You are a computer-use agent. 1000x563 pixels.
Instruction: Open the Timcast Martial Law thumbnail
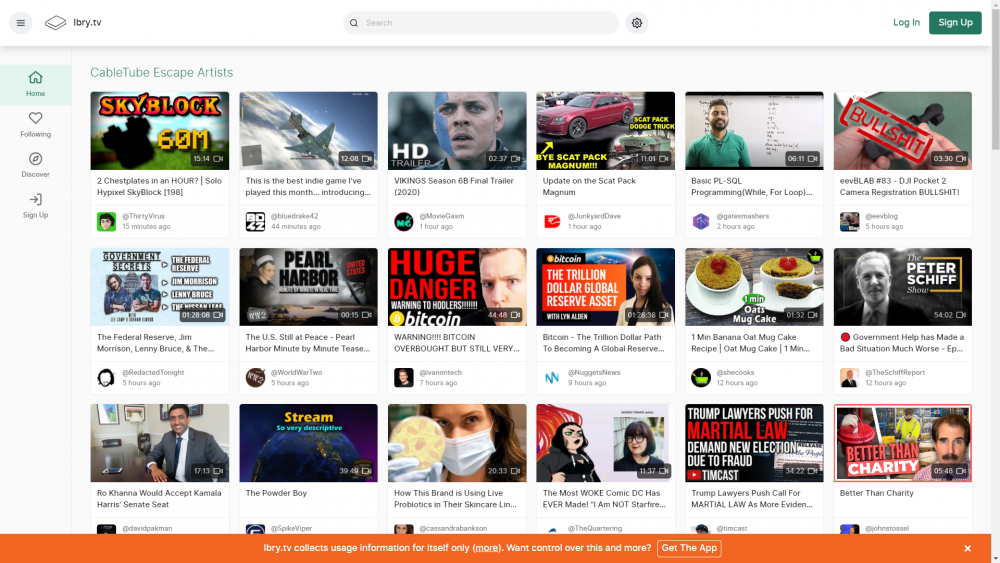754,443
